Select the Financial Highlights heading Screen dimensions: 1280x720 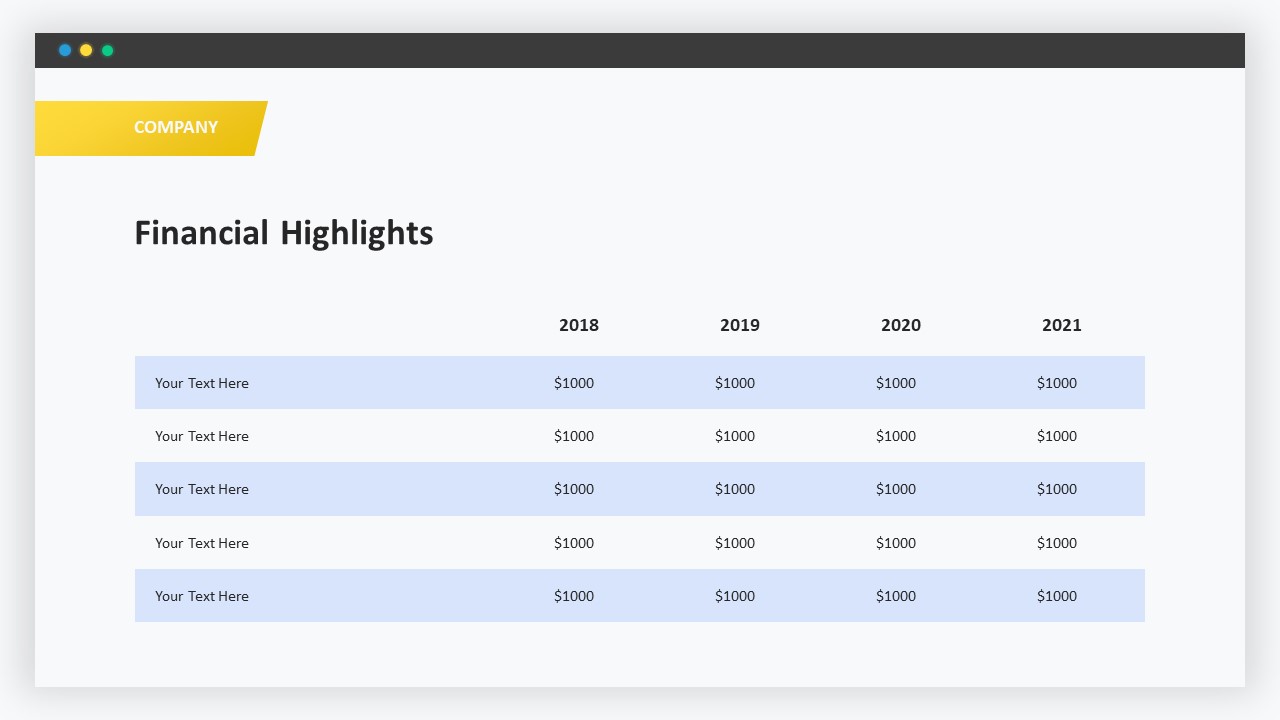click(284, 232)
